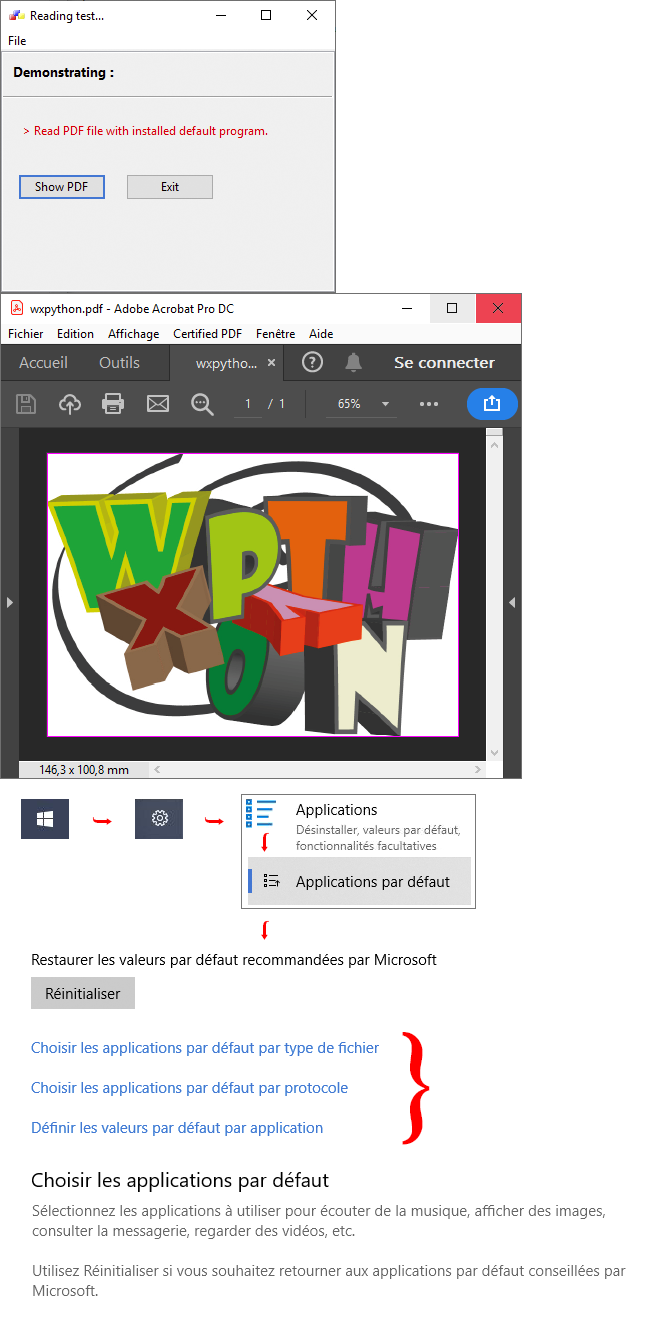Open Acrobat help question mark icon
650x1318 pixels.
click(x=312, y=362)
